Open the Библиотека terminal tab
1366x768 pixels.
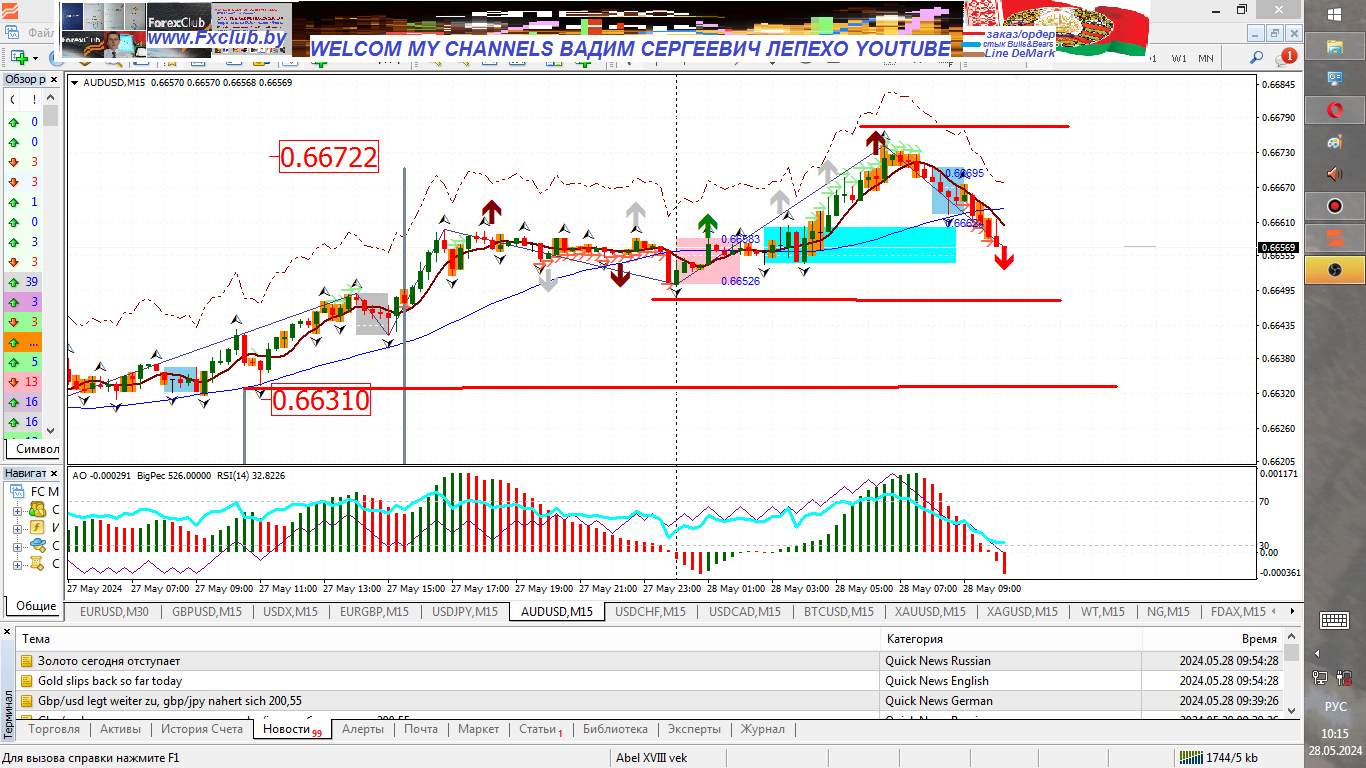tap(615, 729)
